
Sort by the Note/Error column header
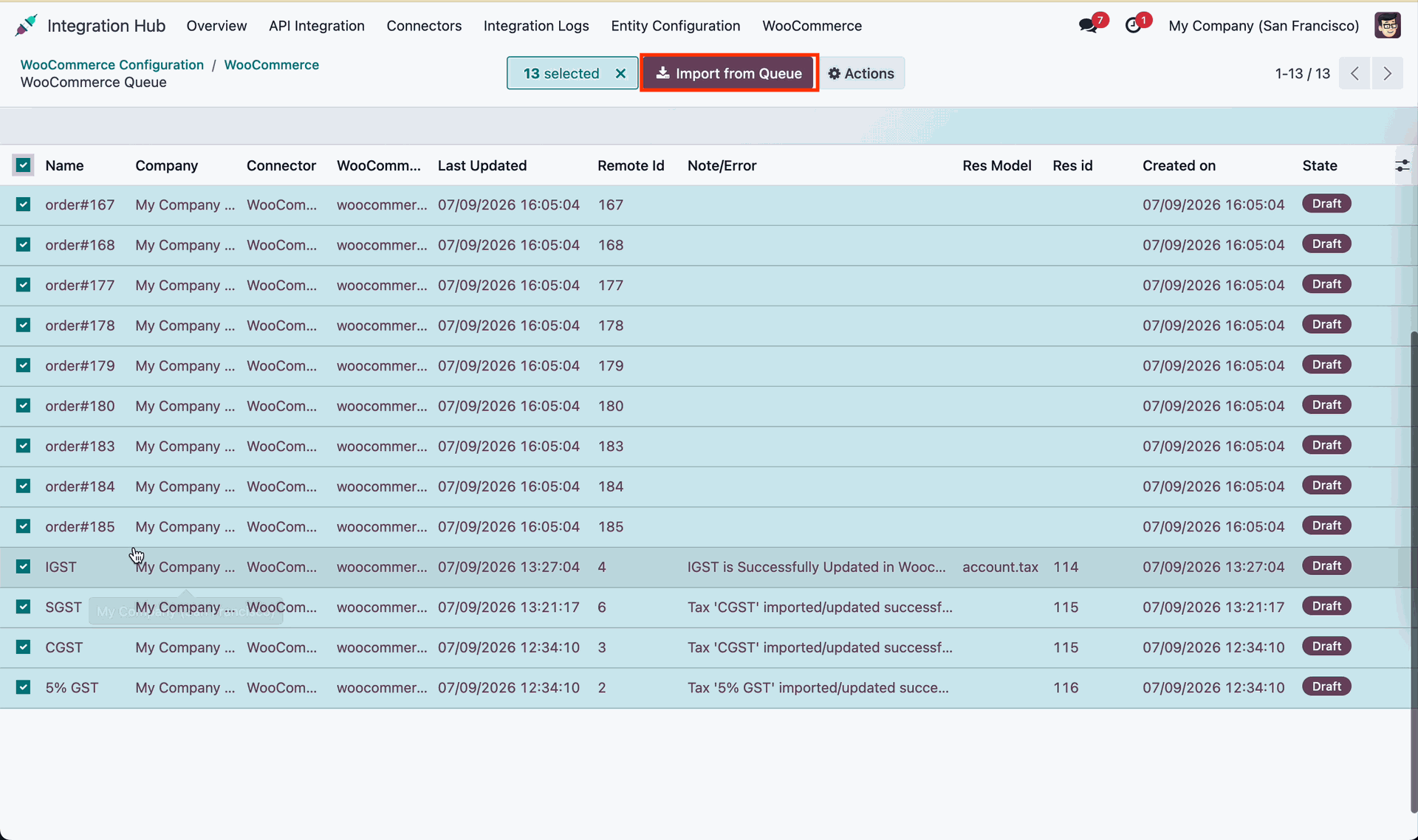click(x=722, y=165)
